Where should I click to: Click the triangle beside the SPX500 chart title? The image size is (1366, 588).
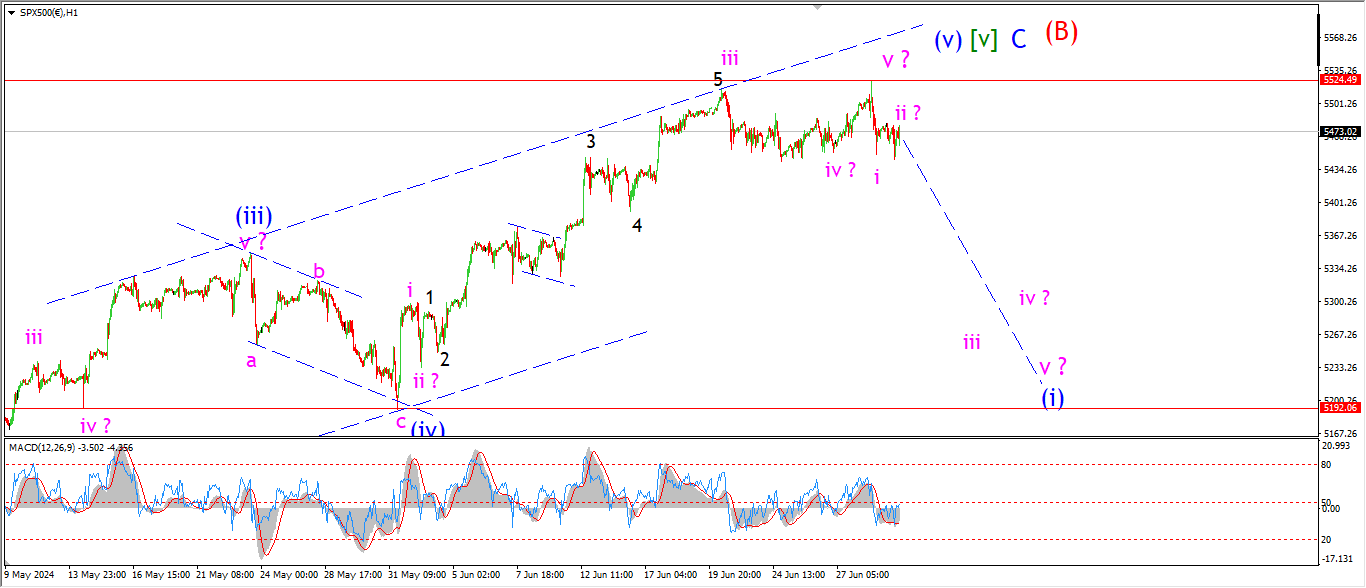(x=12, y=12)
